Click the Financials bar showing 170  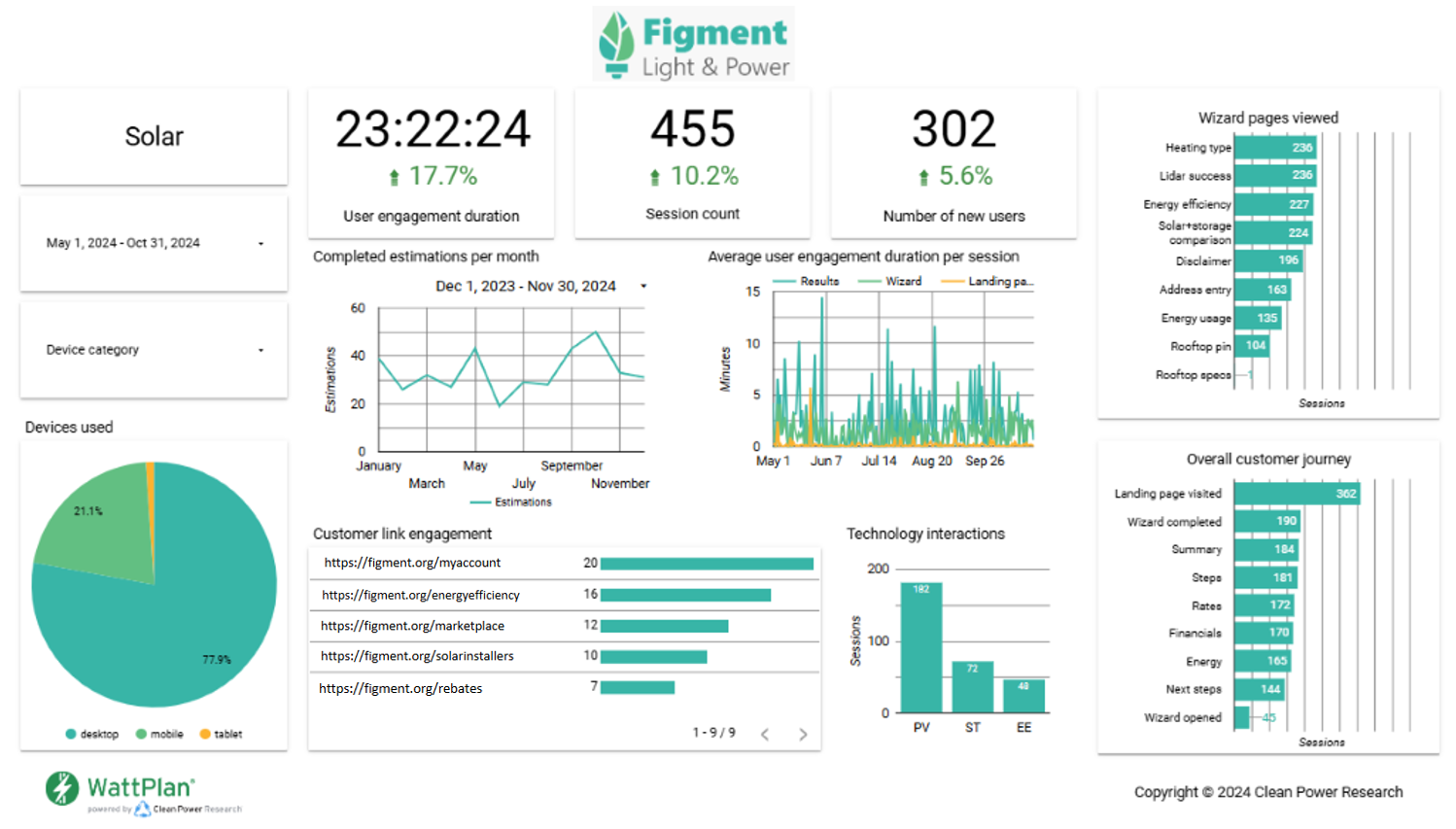1264,633
